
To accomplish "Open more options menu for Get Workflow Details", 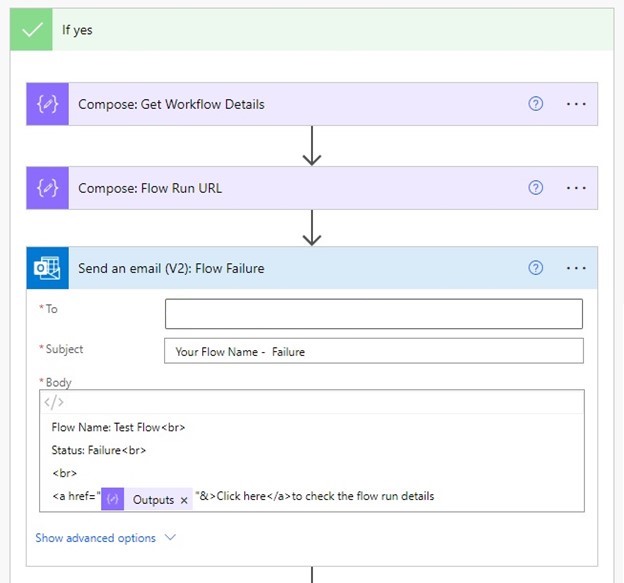I will [576, 104].
